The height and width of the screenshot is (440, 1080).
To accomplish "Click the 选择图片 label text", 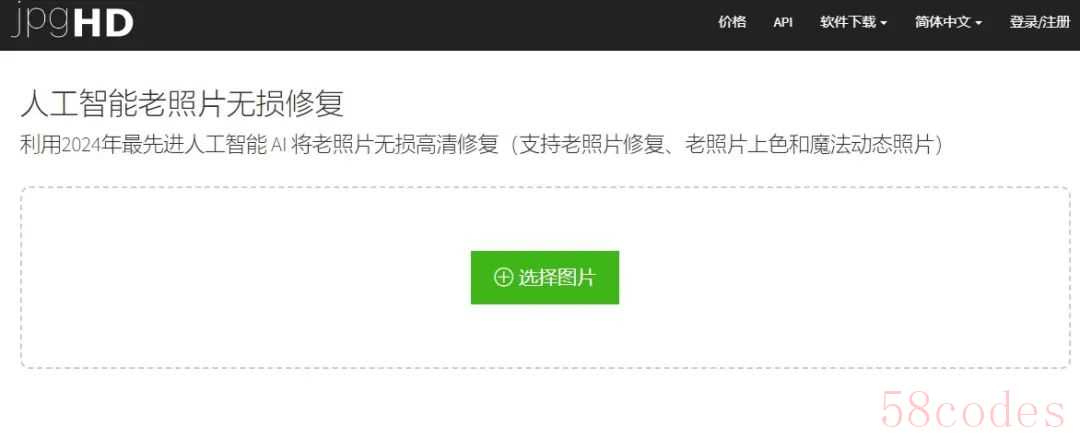I will click(x=557, y=277).
